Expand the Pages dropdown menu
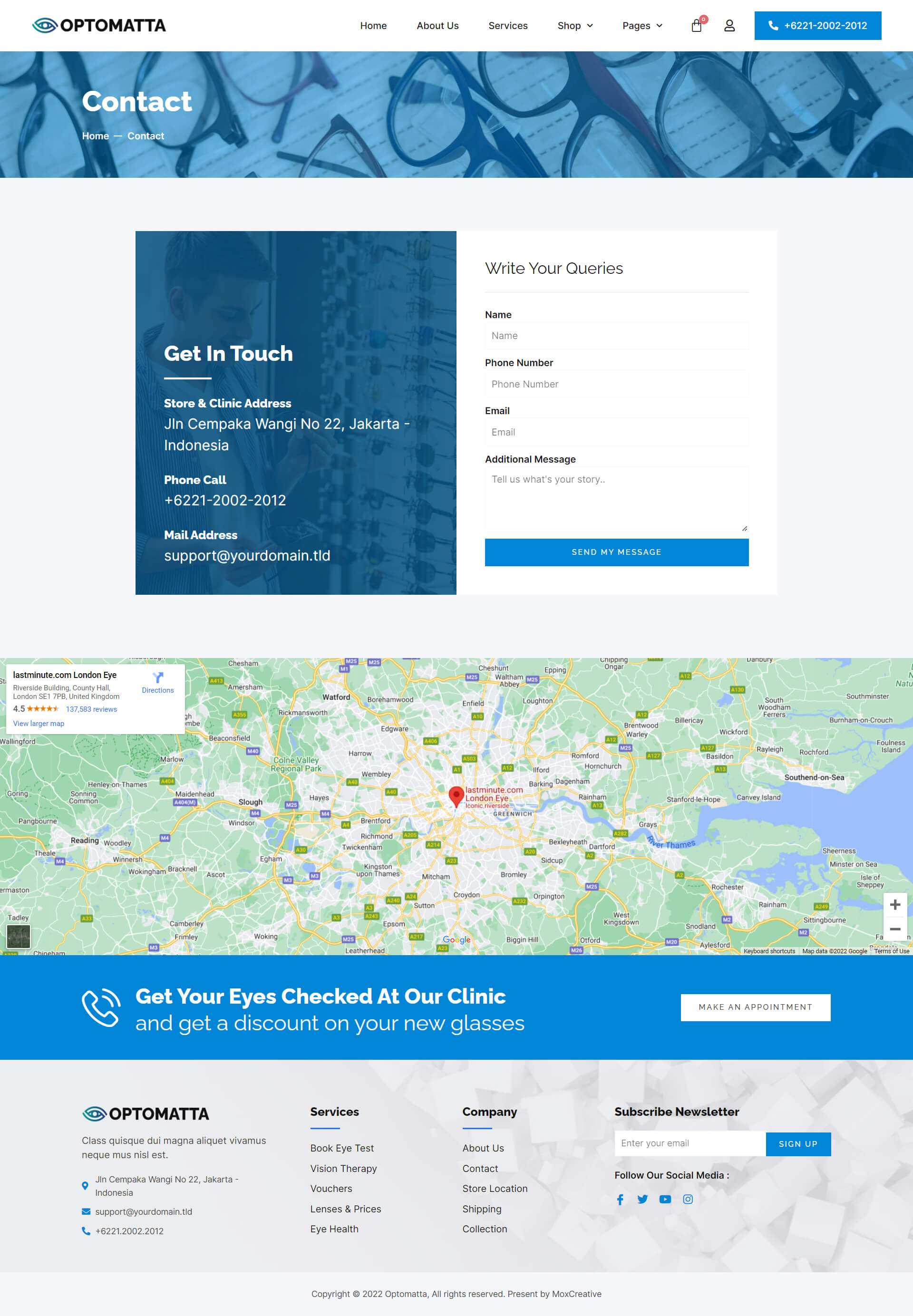This screenshot has height=1316, width=913. (x=642, y=26)
